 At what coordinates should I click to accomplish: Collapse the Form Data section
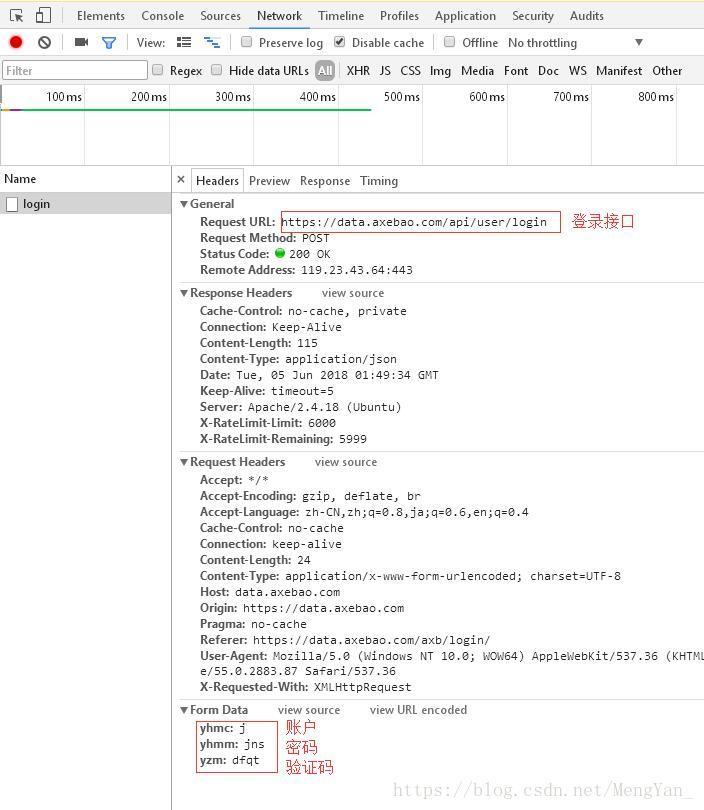[184, 710]
